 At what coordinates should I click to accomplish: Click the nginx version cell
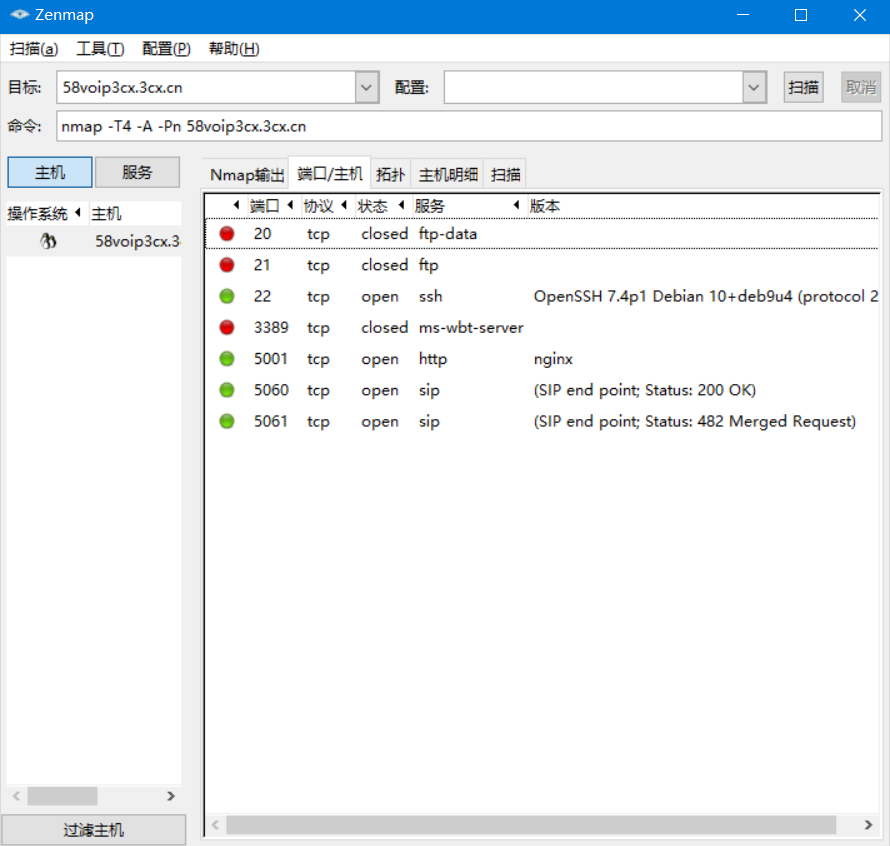point(553,359)
